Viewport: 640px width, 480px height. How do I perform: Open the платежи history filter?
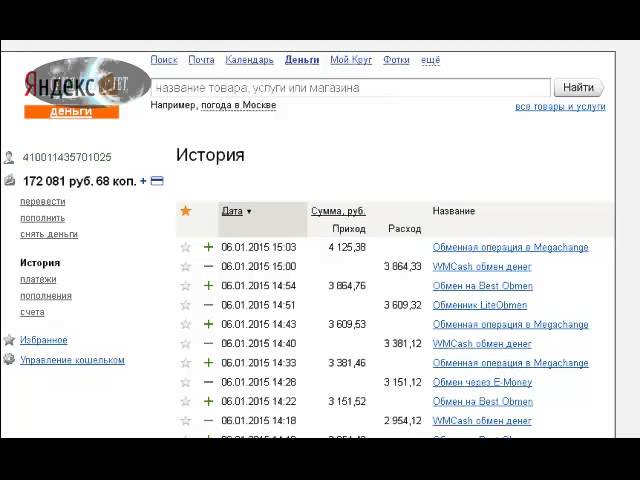coord(38,280)
